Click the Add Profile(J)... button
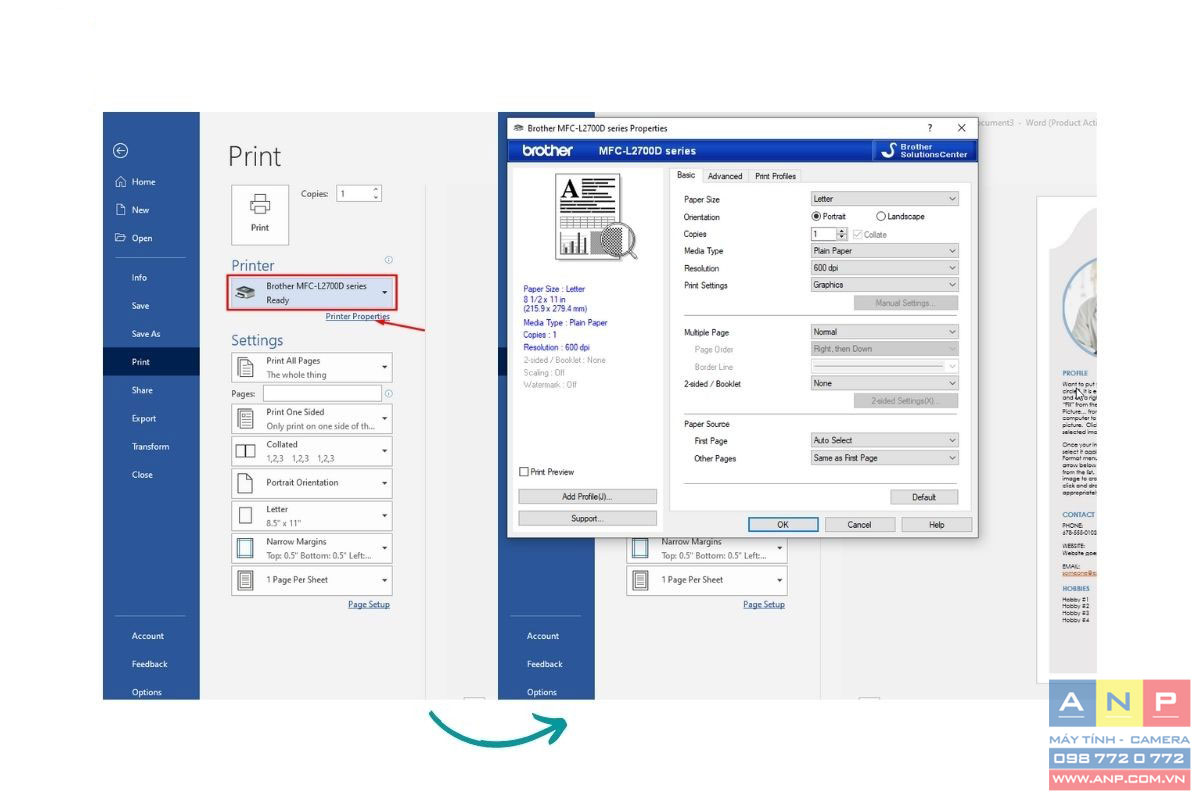This screenshot has height=800, width=1200. point(587,496)
